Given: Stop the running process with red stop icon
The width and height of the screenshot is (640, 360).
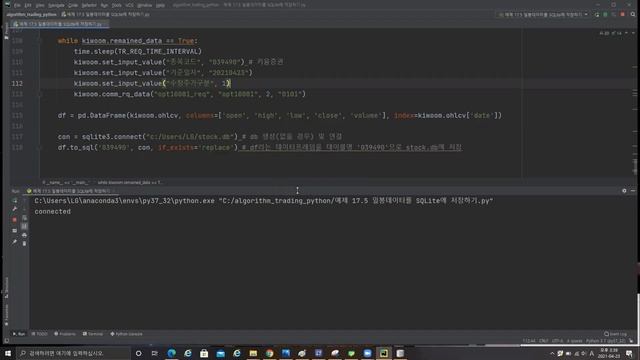Looking at the screenshot, I should 15,220.
